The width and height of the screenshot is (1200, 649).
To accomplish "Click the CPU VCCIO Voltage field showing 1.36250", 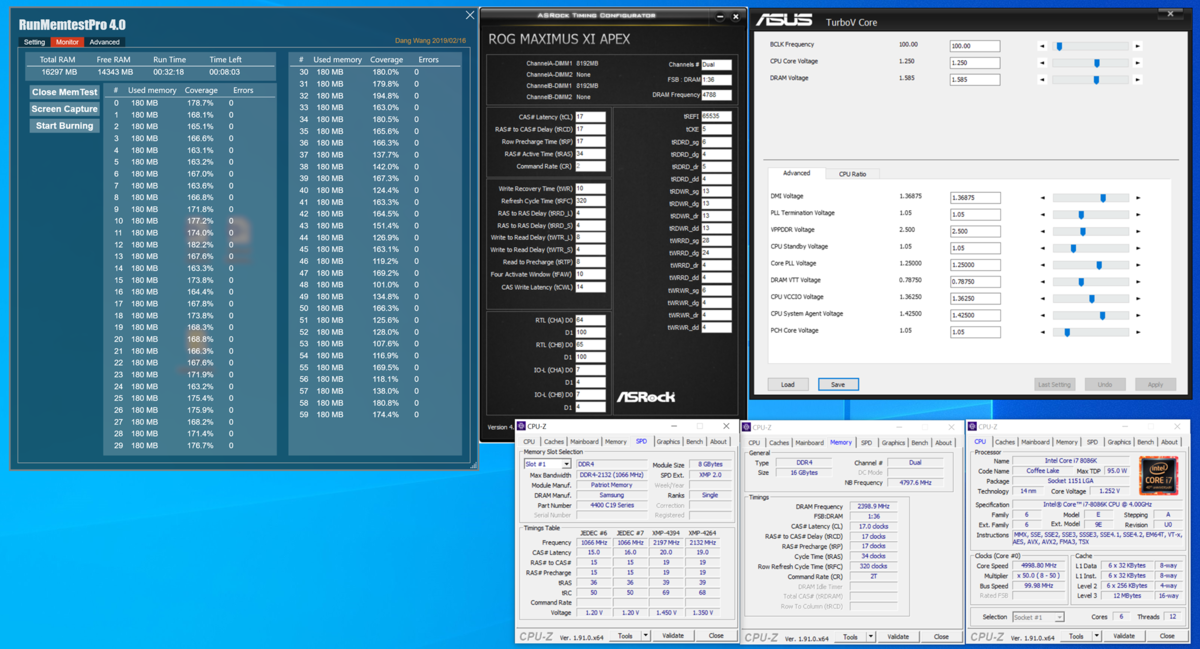I will (x=975, y=298).
